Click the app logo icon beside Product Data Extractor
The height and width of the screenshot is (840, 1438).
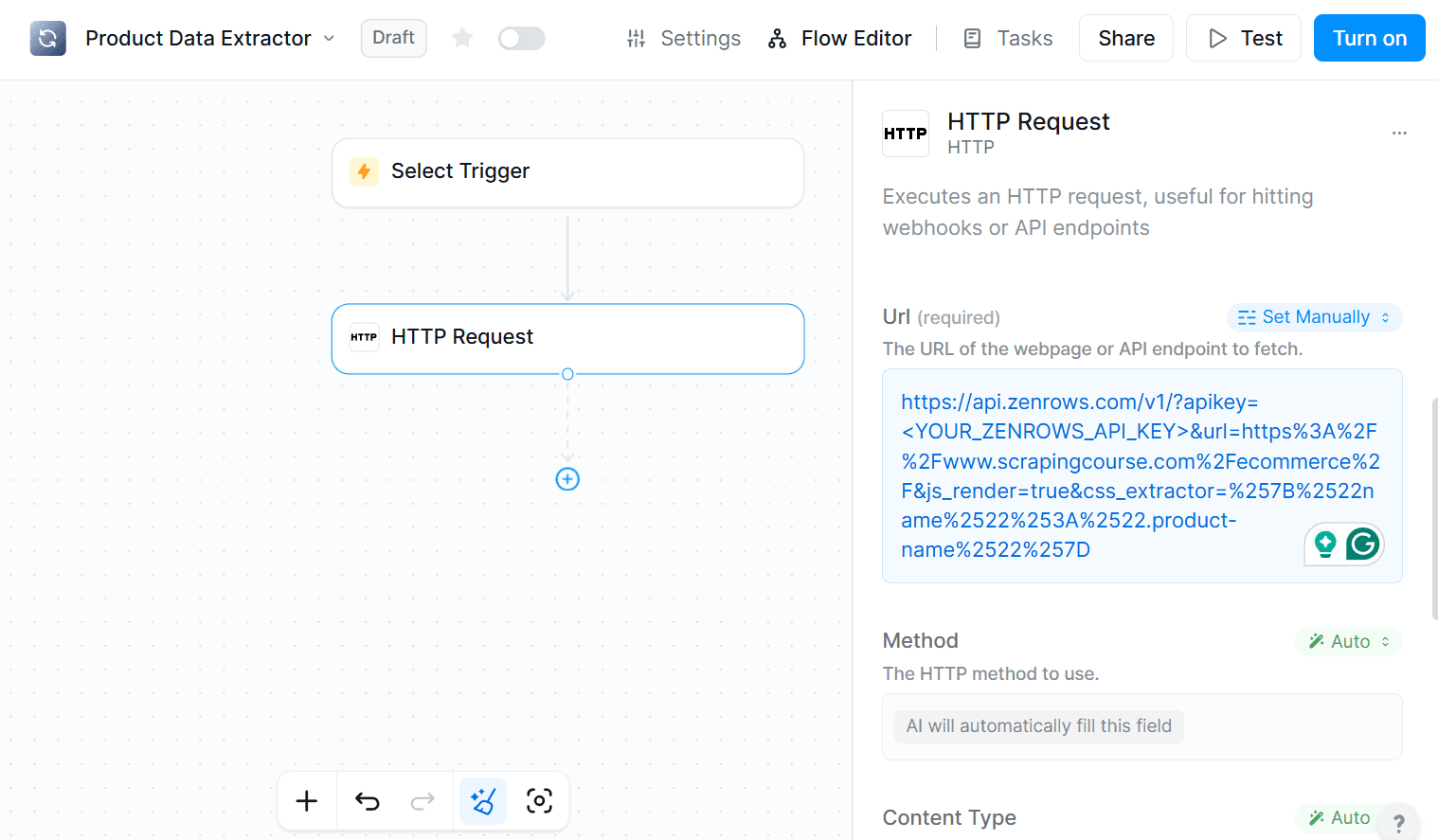[47, 38]
